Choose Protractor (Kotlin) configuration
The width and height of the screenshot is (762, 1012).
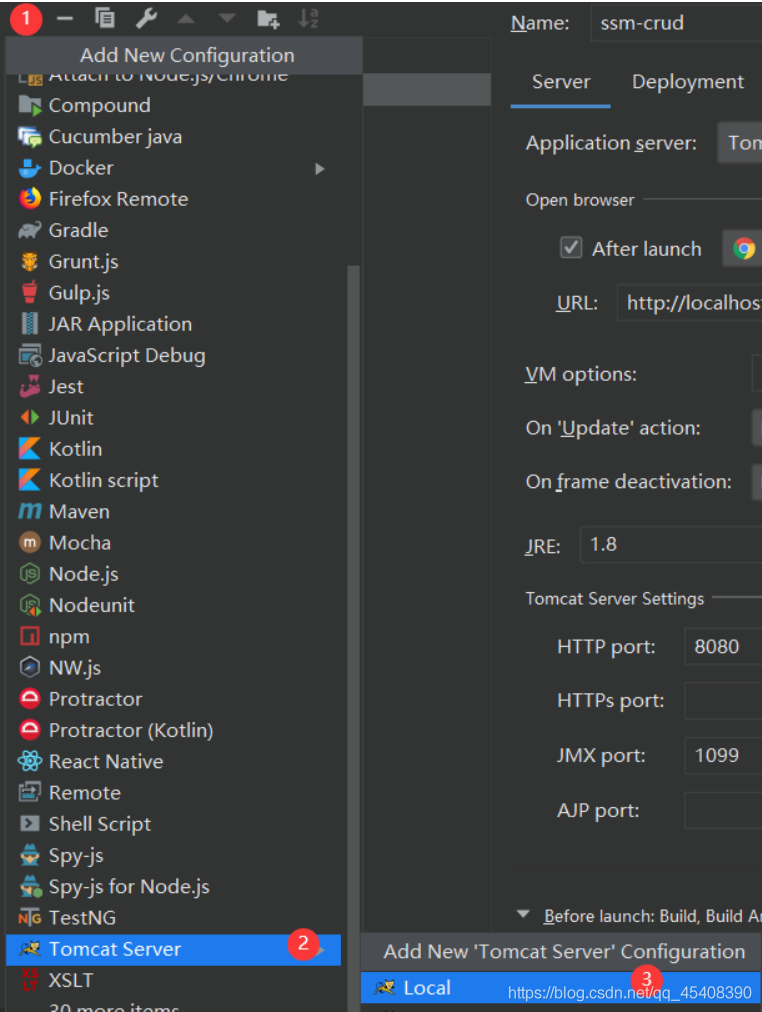[173, 730]
